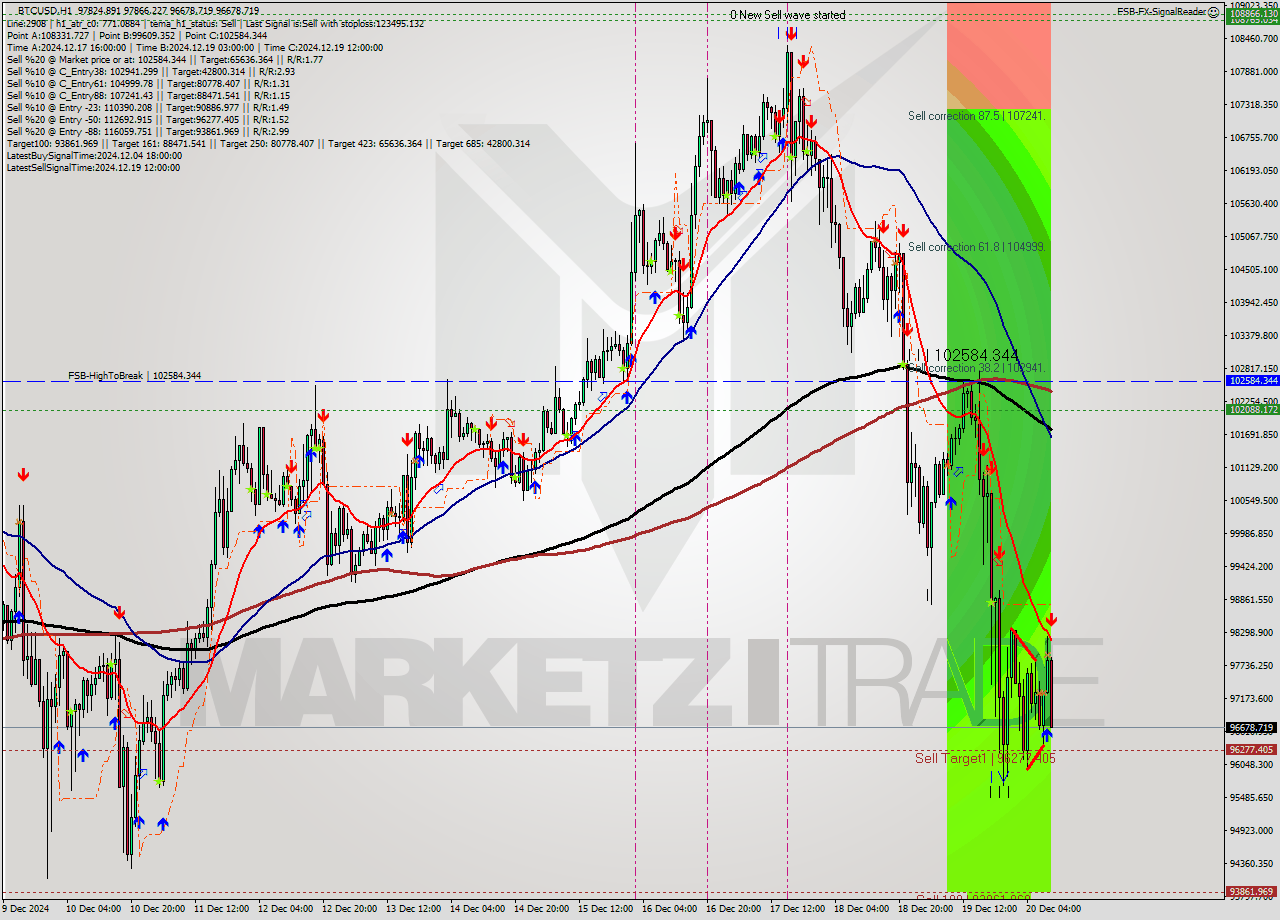This screenshot has height=920, width=1280.
Task: Click the 'Sell %20 @ Entry -50' line
Action: click(148, 119)
